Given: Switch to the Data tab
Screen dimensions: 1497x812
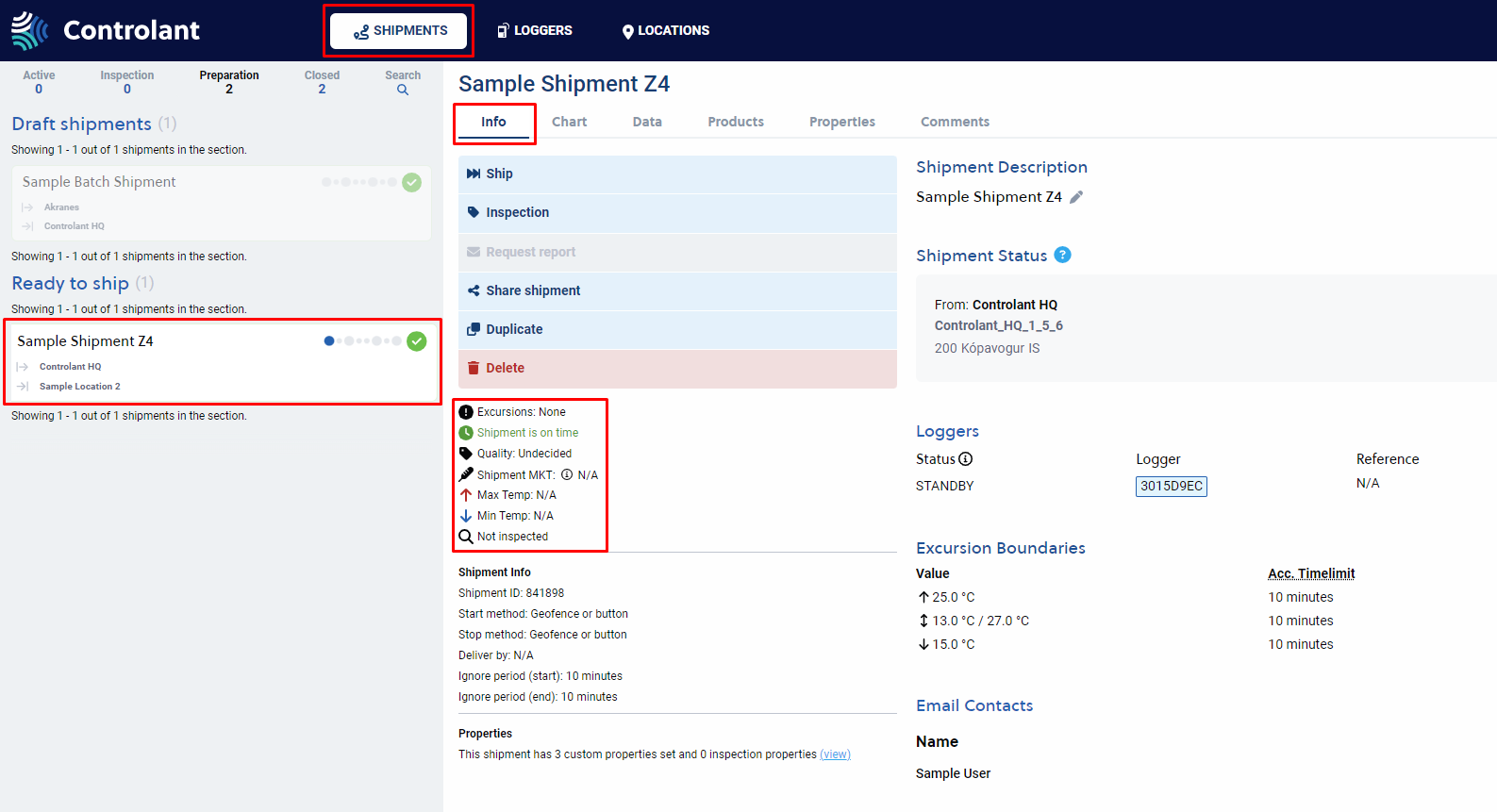Looking at the screenshot, I should pyautogui.click(x=647, y=122).
